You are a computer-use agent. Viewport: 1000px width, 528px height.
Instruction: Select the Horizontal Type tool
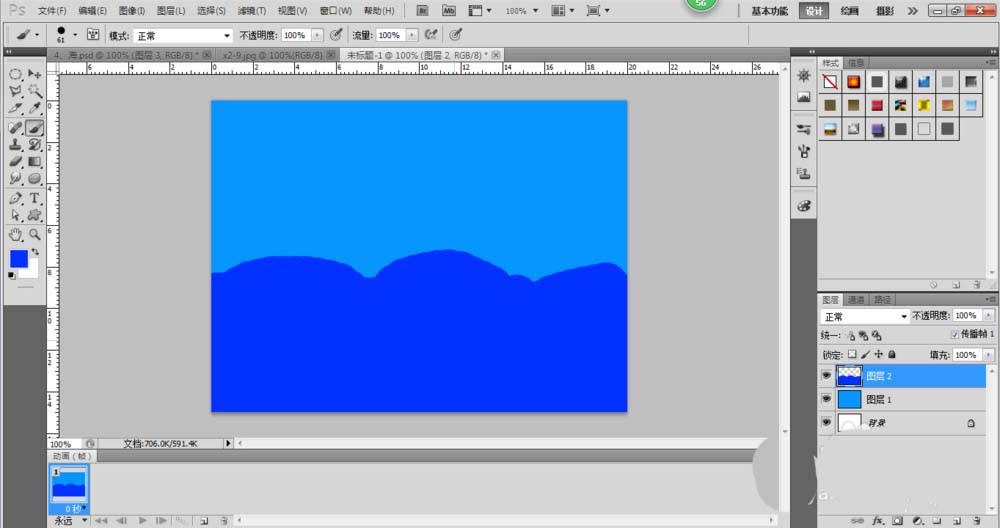click(x=34, y=198)
